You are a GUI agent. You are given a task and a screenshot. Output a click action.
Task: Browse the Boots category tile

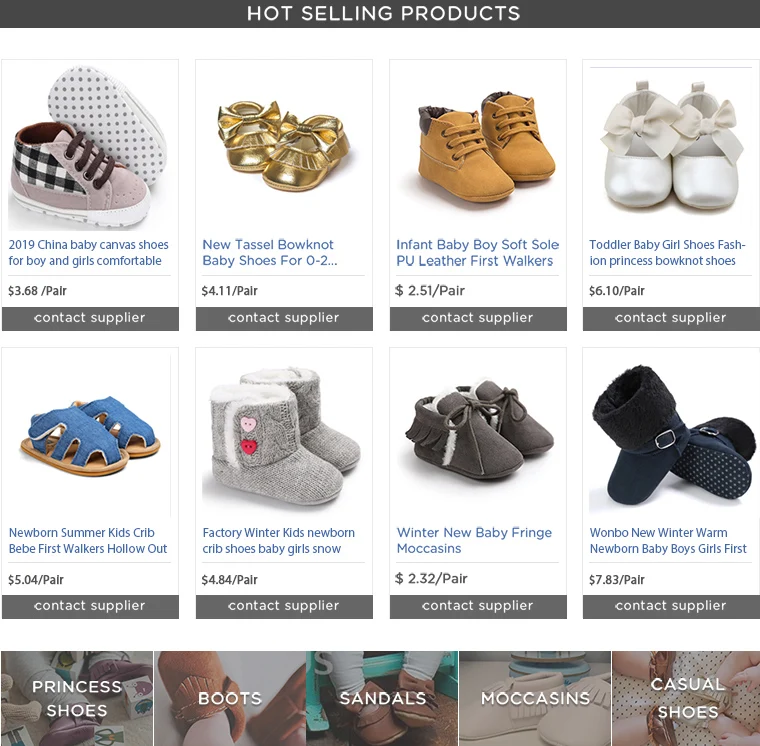(x=230, y=698)
